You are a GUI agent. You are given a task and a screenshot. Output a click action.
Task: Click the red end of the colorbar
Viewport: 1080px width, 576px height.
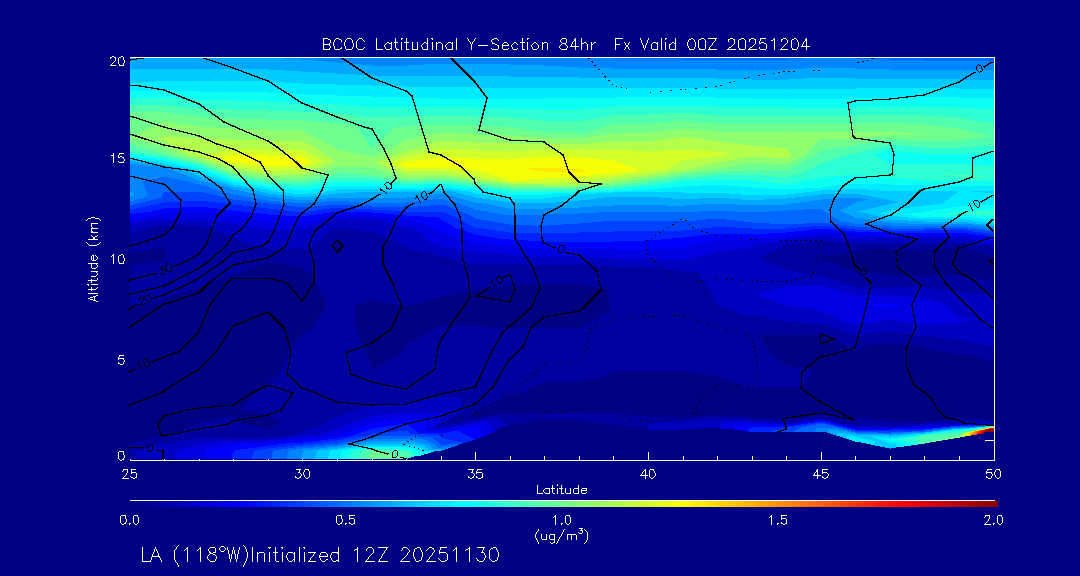tap(990, 502)
